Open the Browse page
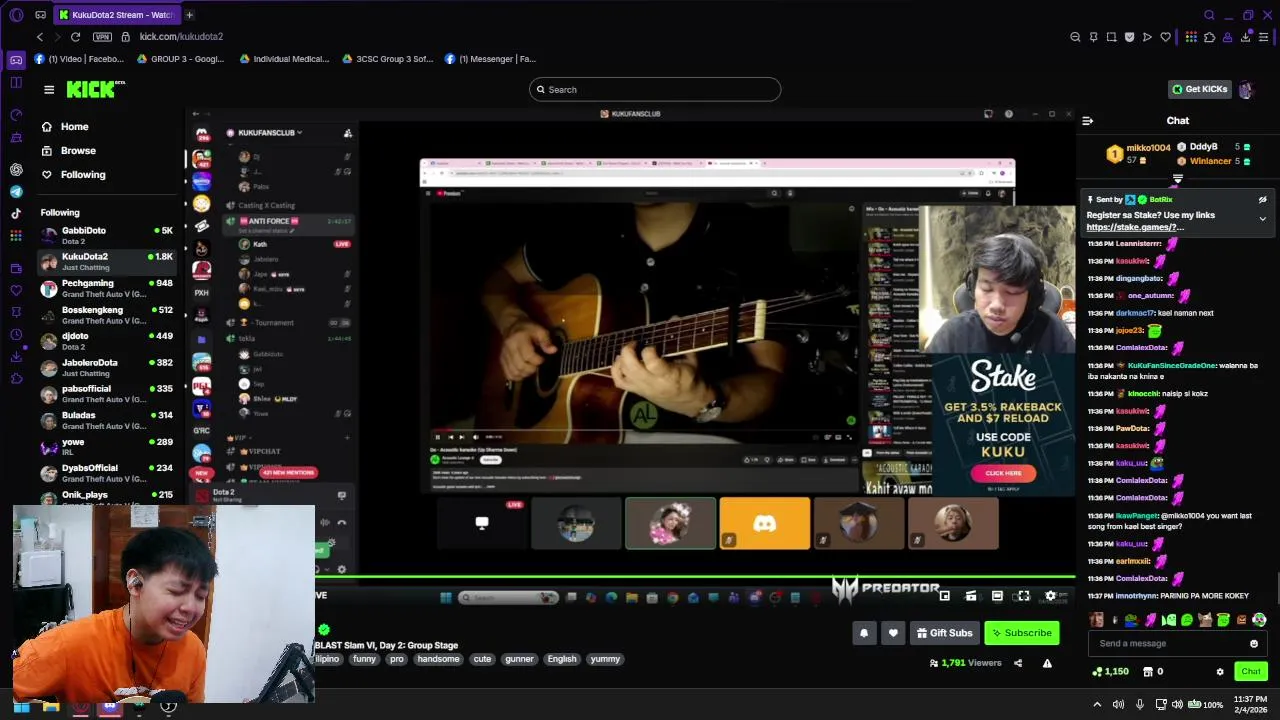This screenshot has width=1280, height=720. click(78, 151)
